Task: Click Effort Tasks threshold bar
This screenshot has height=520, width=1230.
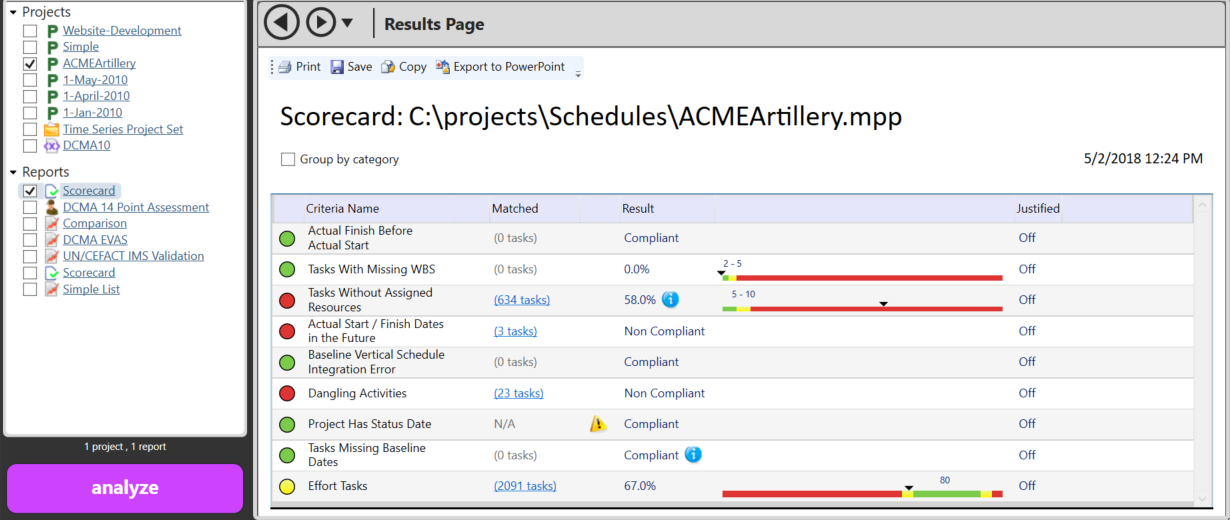Action: [861, 493]
